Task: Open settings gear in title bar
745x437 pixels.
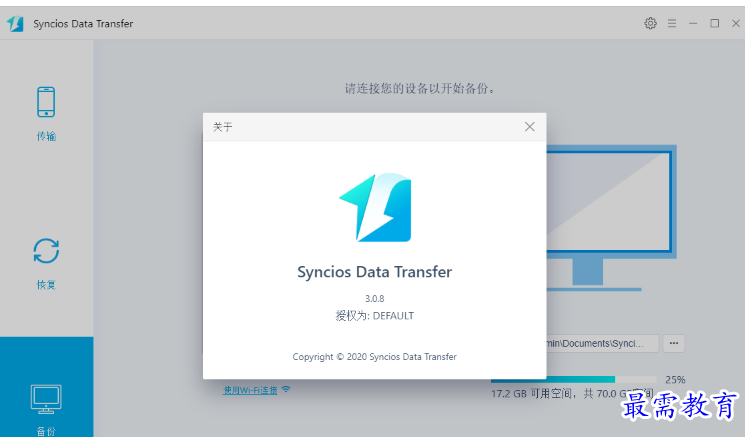Action: [650, 23]
